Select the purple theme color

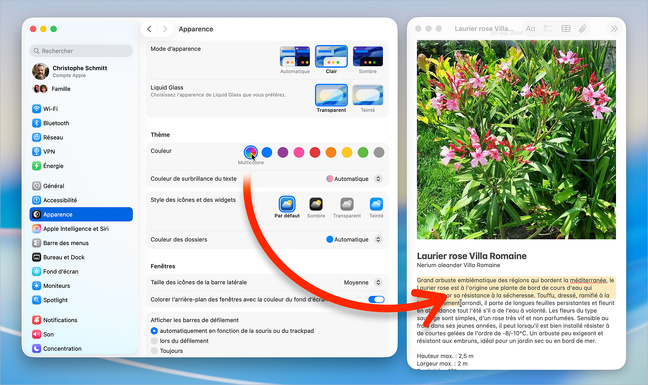point(283,152)
